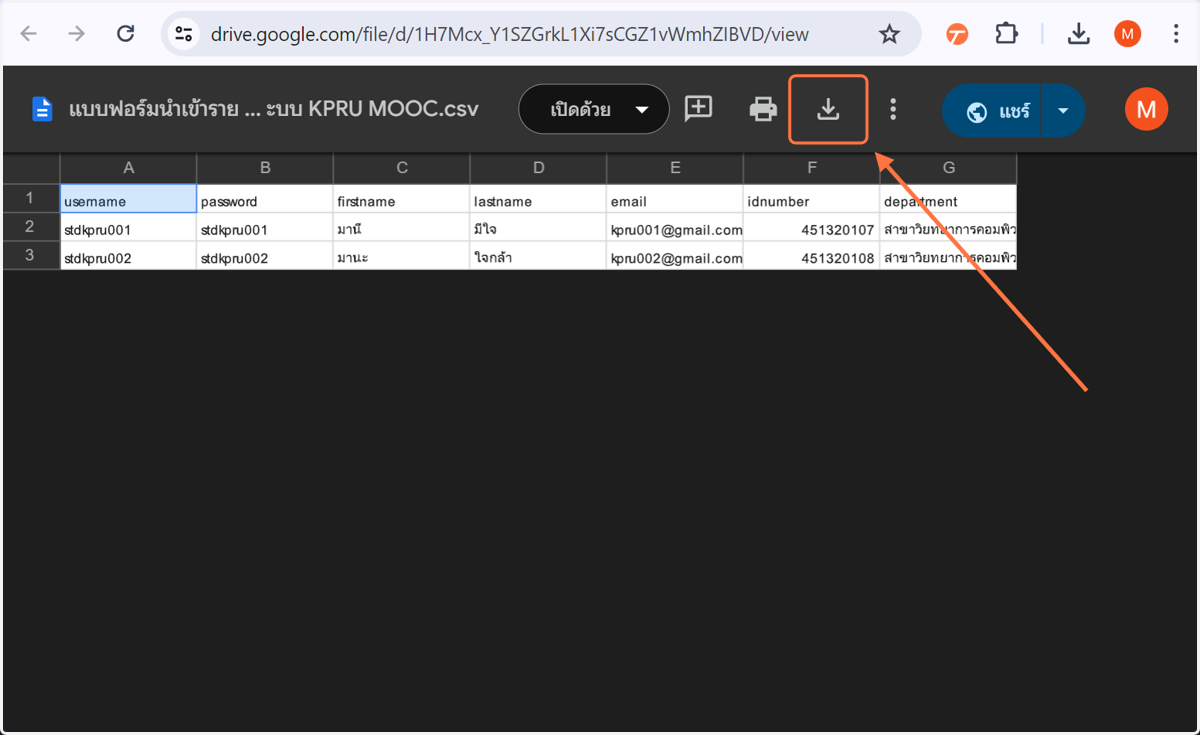Click the มานะ firstname cell
This screenshot has height=735, width=1200.
click(402, 257)
